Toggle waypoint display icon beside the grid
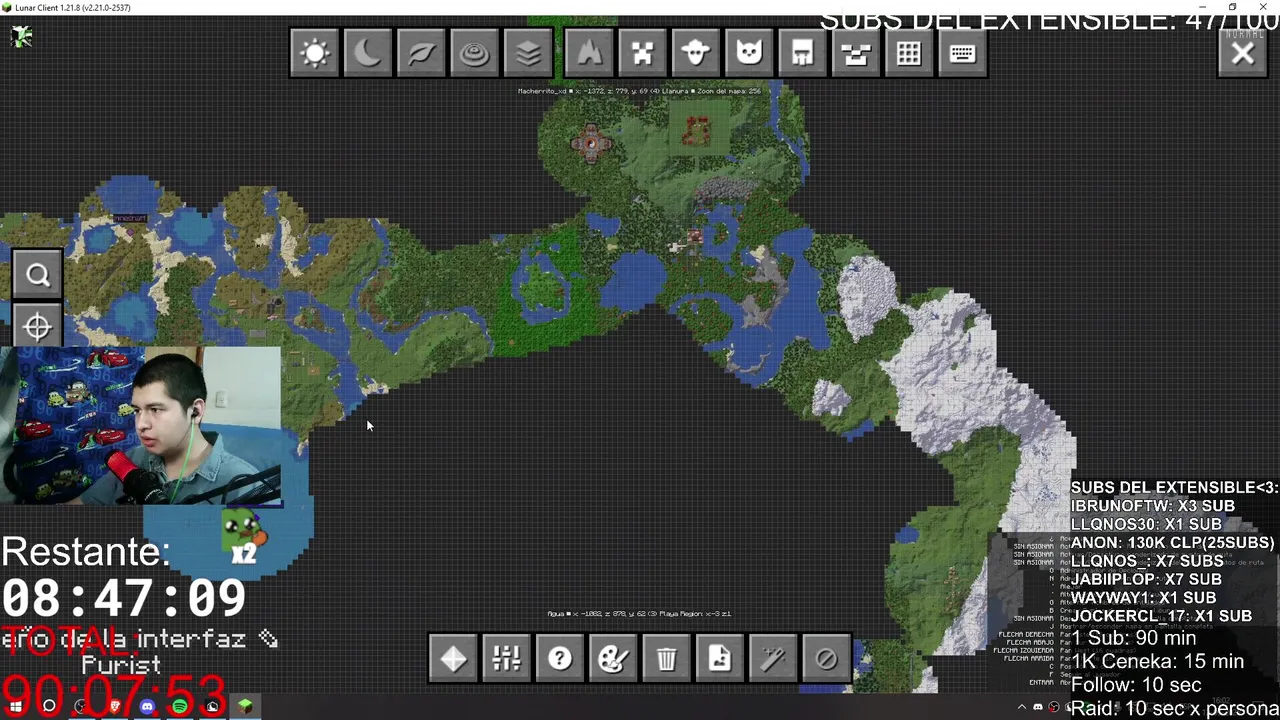 [856, 53]
